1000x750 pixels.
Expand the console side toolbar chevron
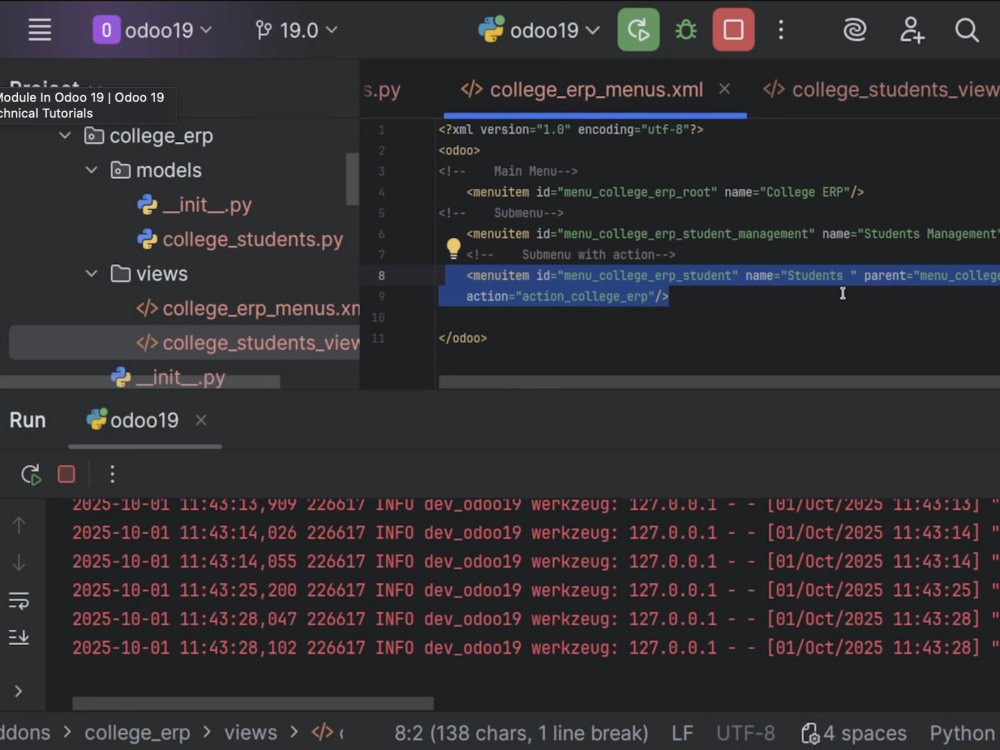(18, 691)
